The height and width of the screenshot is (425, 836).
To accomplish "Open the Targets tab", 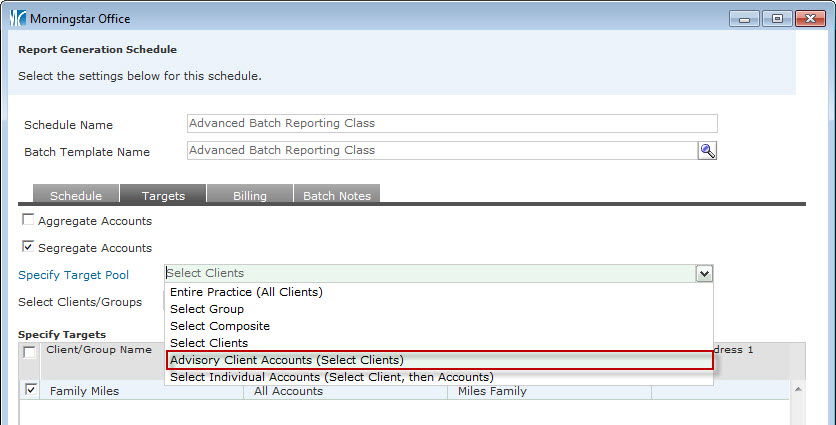I will (163, 196).
